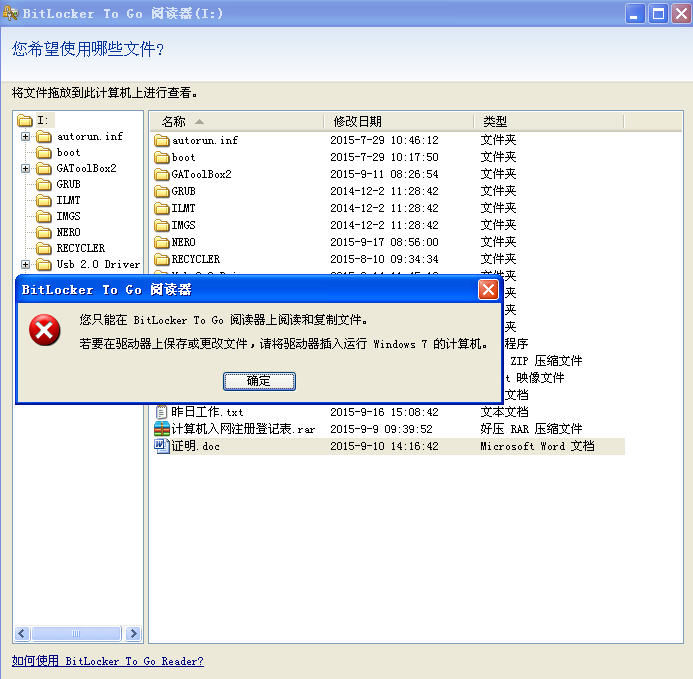Image resolution: width=693 pixels, height=679 pixels.
Task: Click IMGS folder icon in file list
Action: pos(162,225)
